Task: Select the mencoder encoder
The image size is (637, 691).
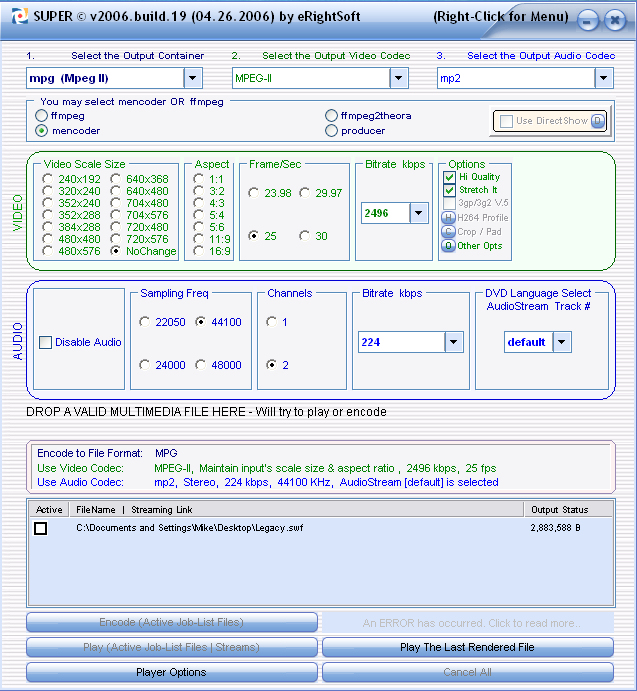Action: click(41, 131)
